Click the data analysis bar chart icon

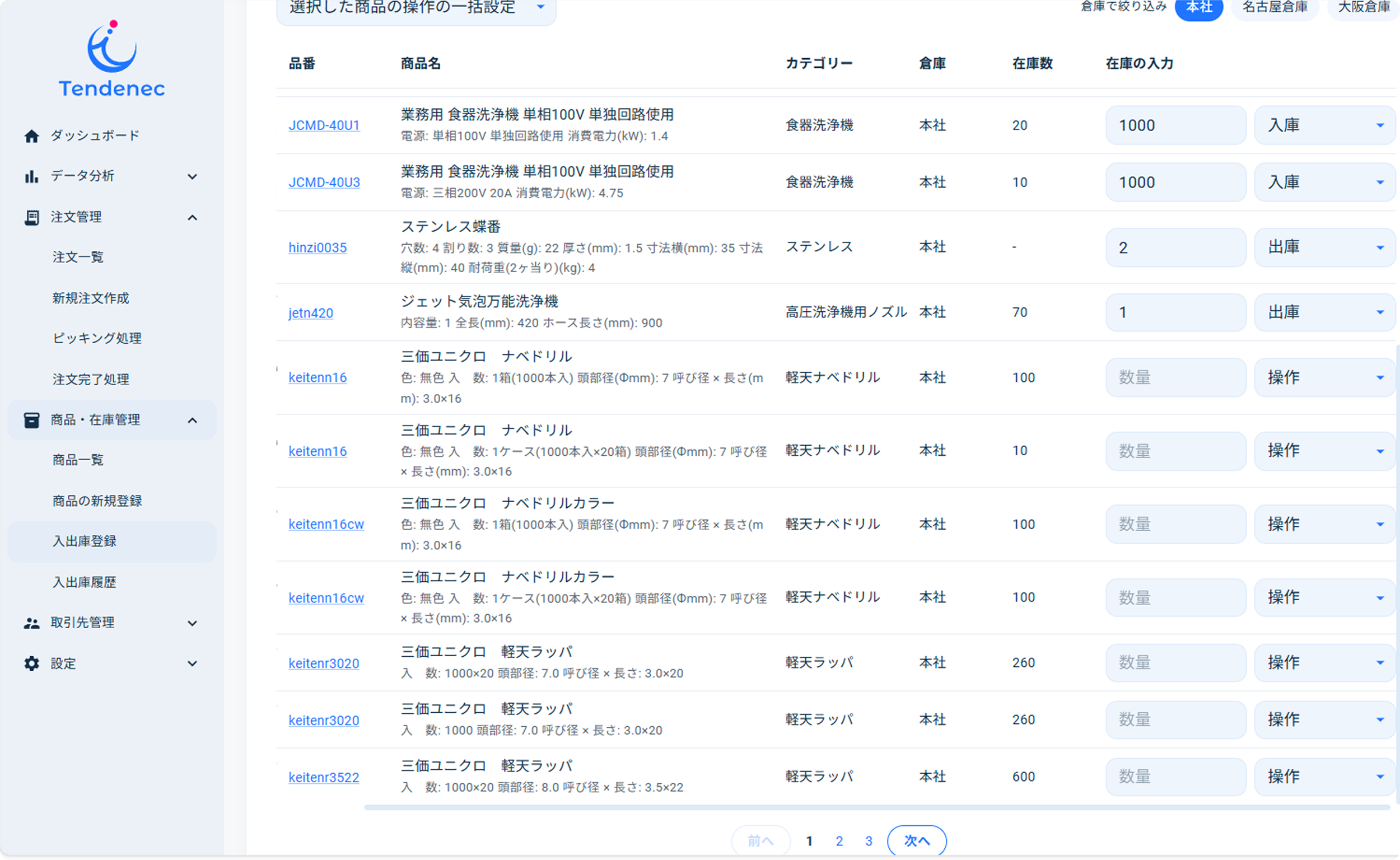tap(32, 176)
